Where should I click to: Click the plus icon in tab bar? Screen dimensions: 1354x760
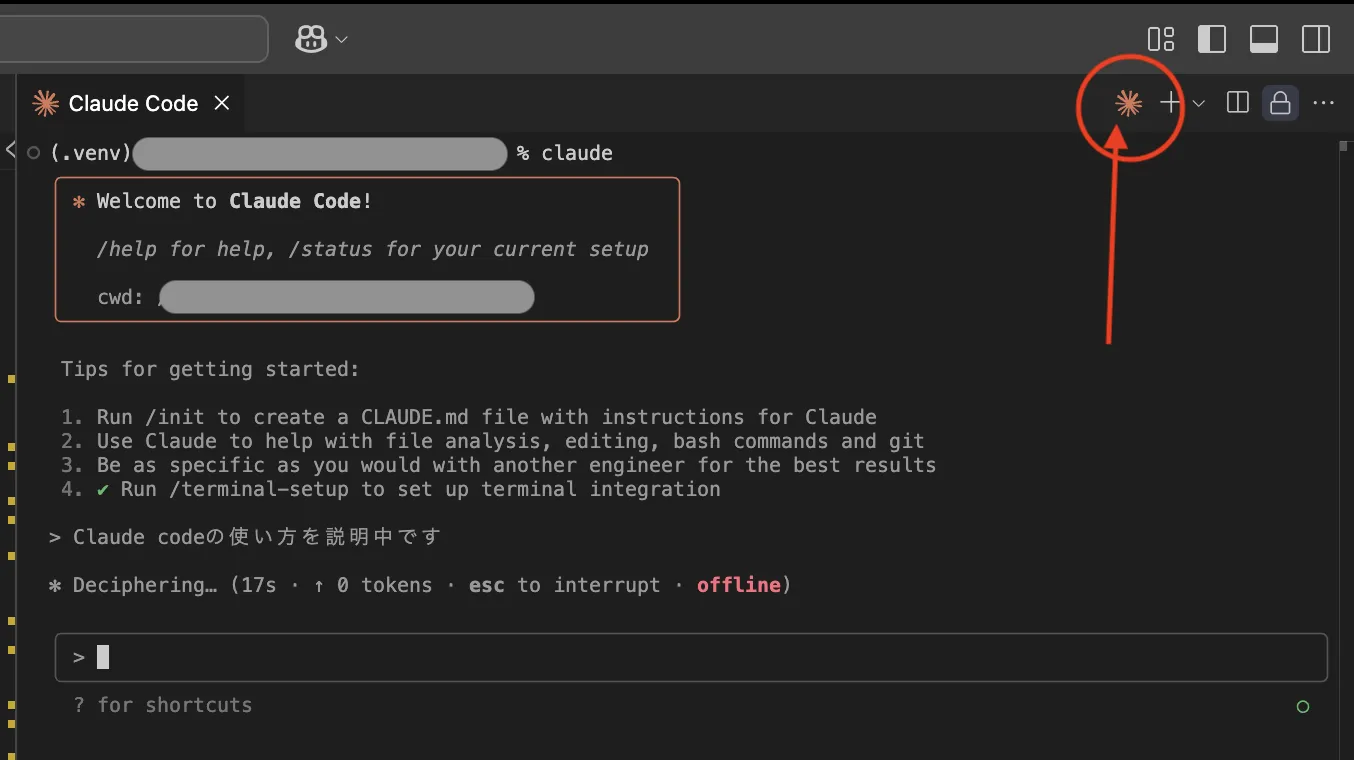(x=1170, y=102)
